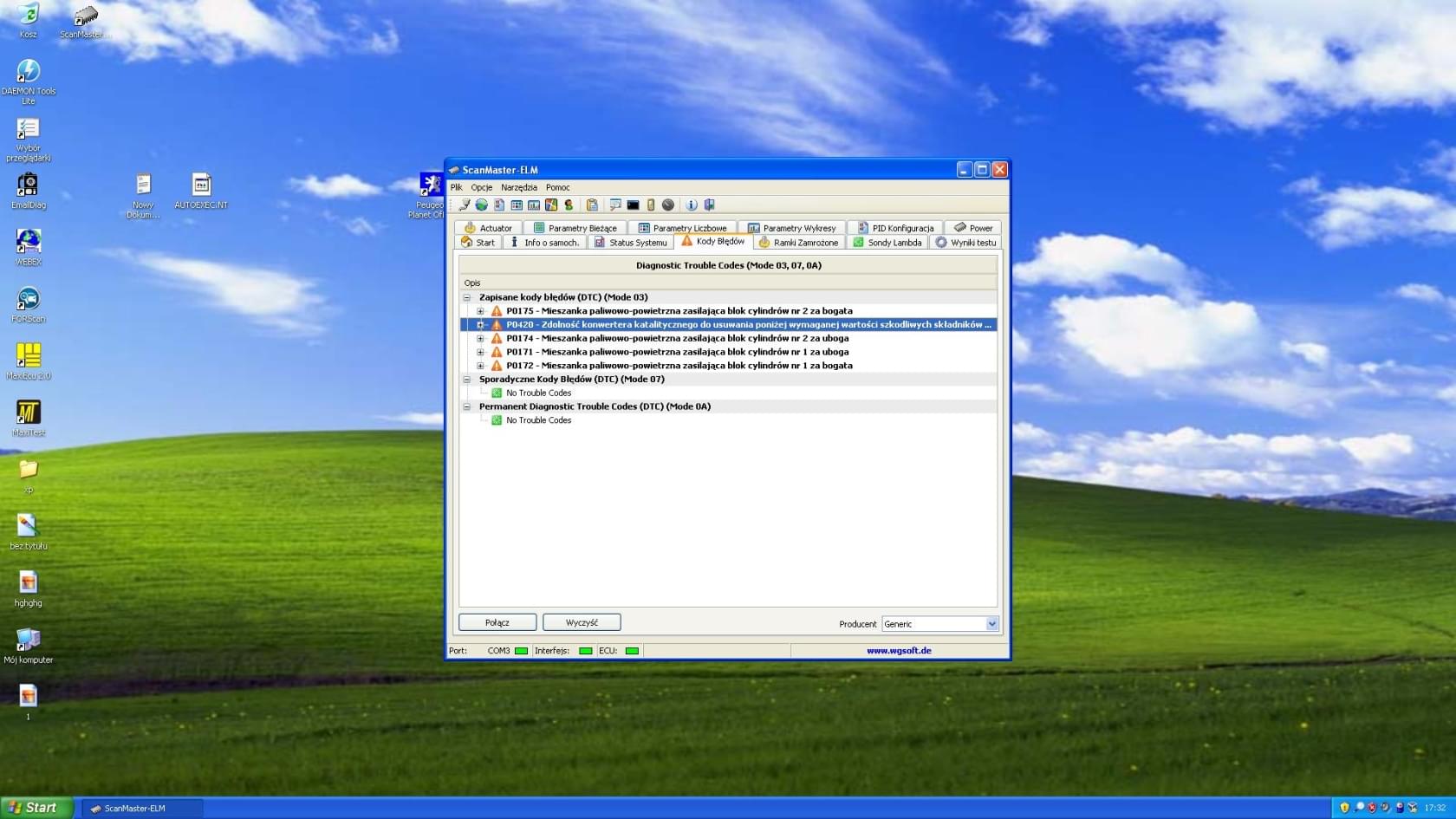Viewport: 1456px width, 819px height.
Task: Collapse the Zapisane kody błędów (Mode 03) group
Action: click(x=466, y=297)
